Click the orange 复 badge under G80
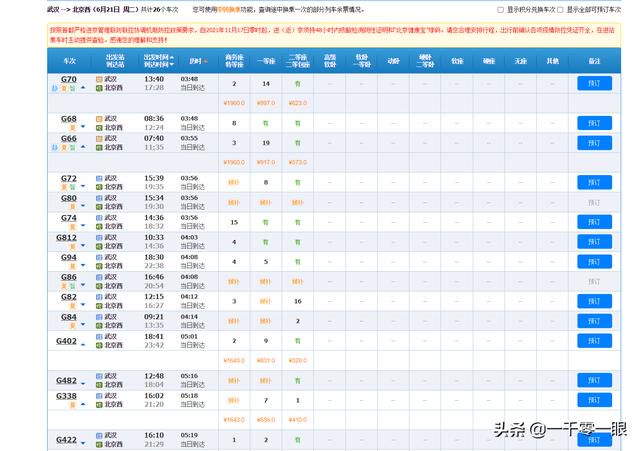This screenshot has height=451, width=640. coord(73,207)
